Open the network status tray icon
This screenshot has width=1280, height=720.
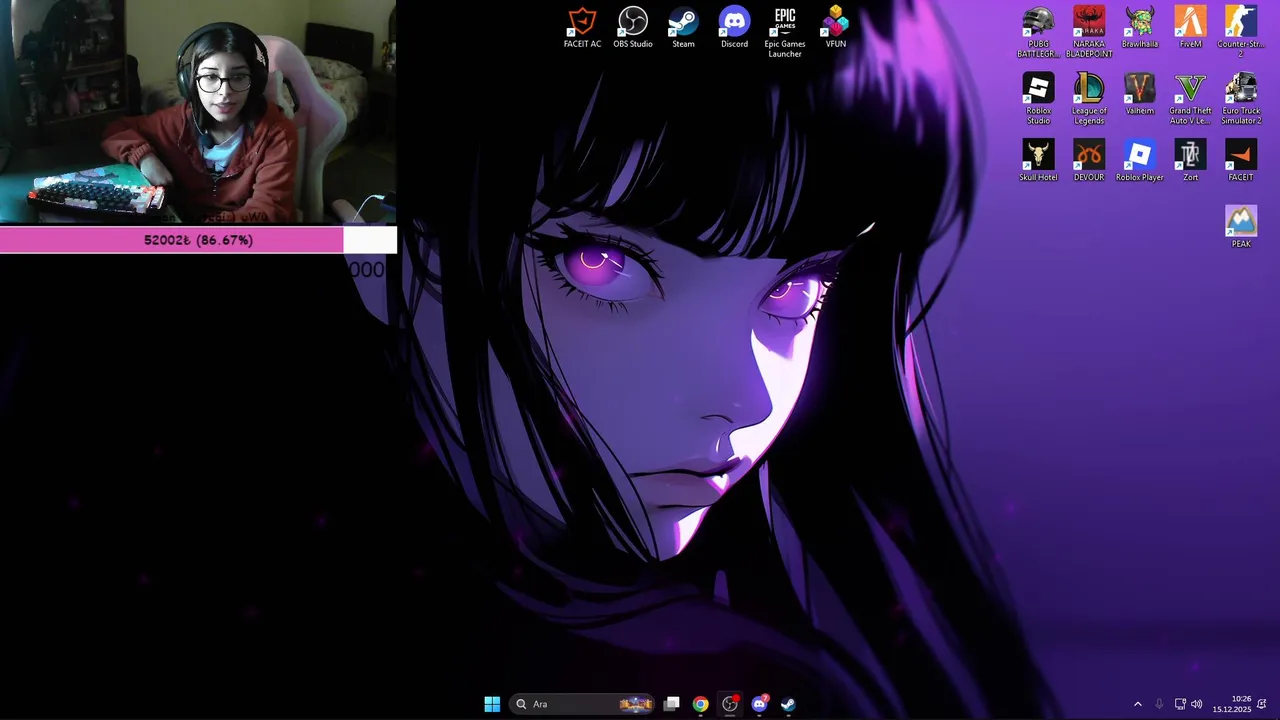tap(1180, 704)
